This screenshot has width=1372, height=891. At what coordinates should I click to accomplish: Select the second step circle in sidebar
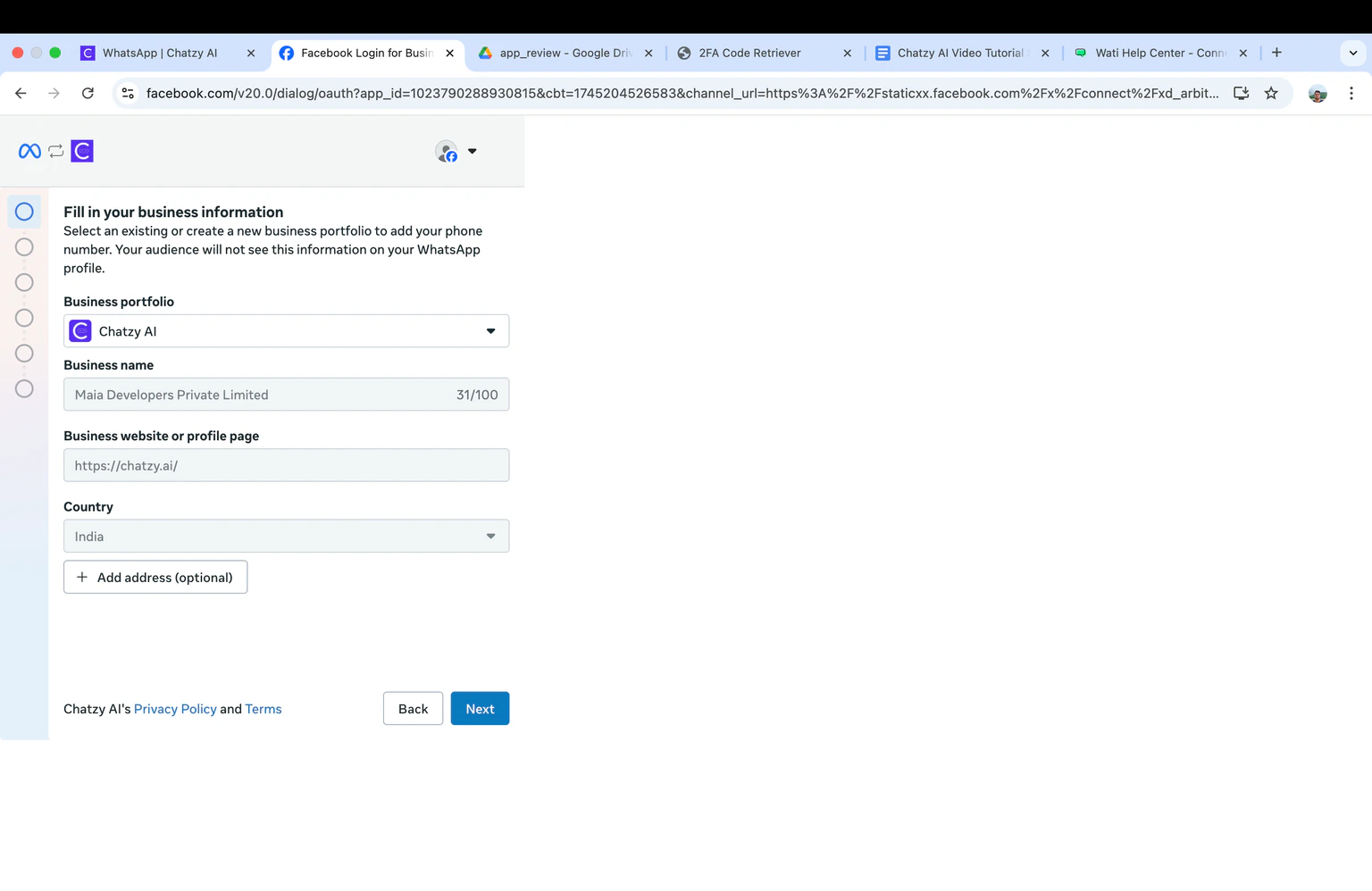(x=24, y=247)
